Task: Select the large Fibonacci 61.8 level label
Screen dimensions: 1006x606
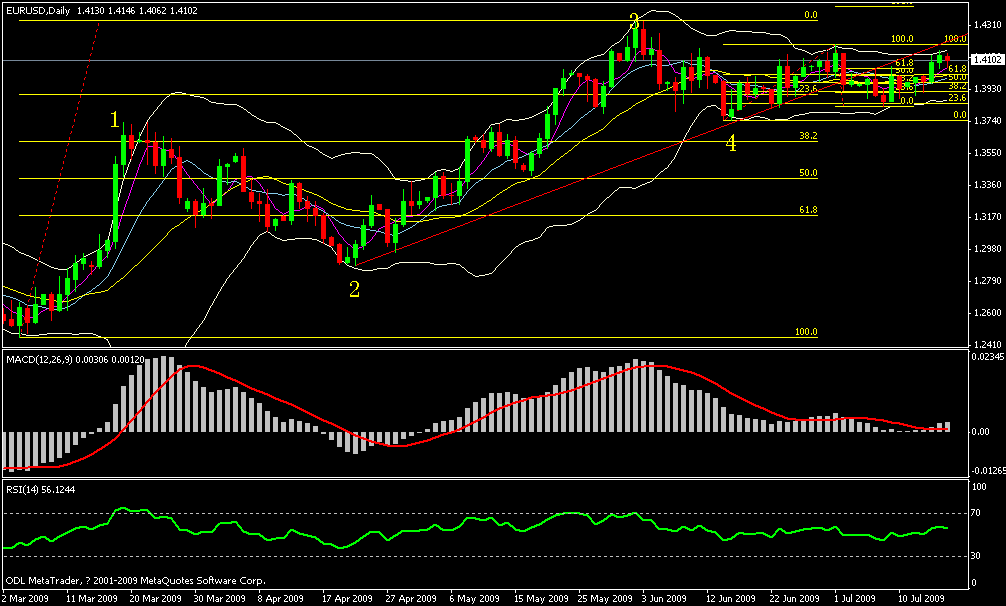Action: click(x=808, y=210)
